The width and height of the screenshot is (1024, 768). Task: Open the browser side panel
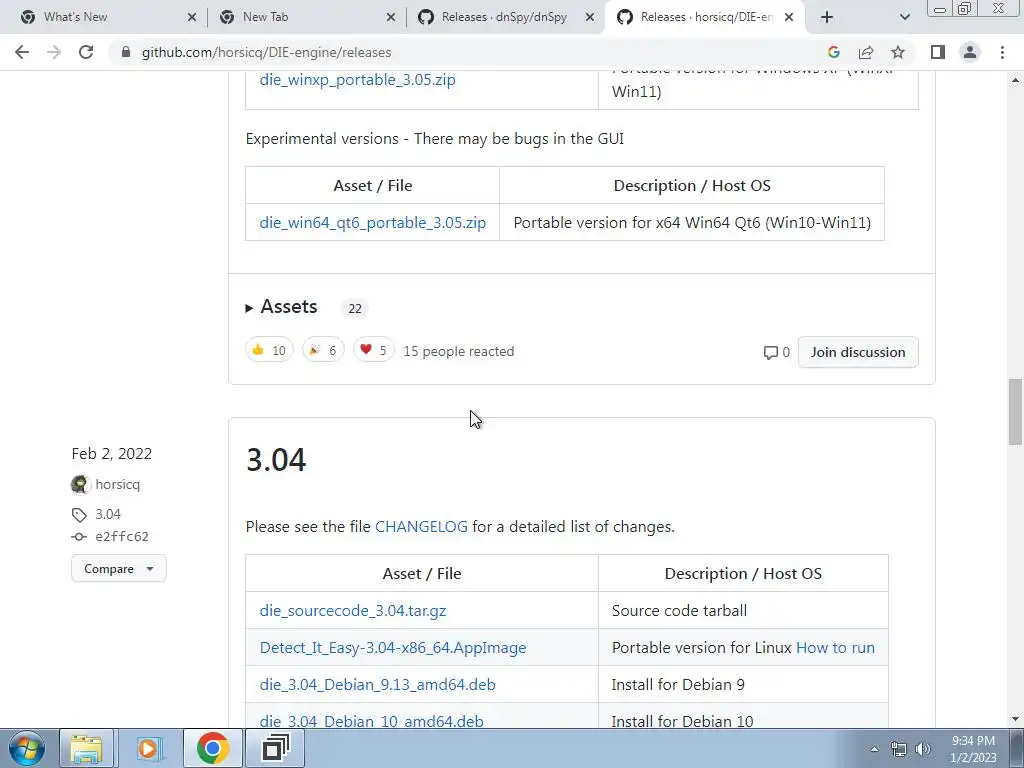point(938,52)
